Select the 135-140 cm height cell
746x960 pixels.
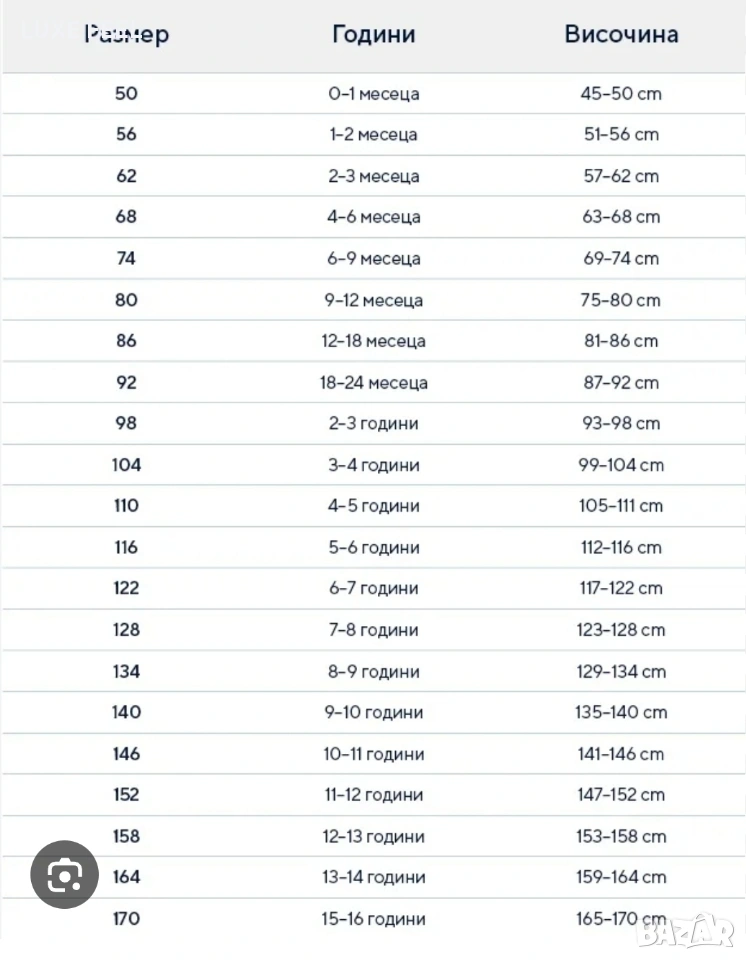pyautogui.click(x=621, y=712)
